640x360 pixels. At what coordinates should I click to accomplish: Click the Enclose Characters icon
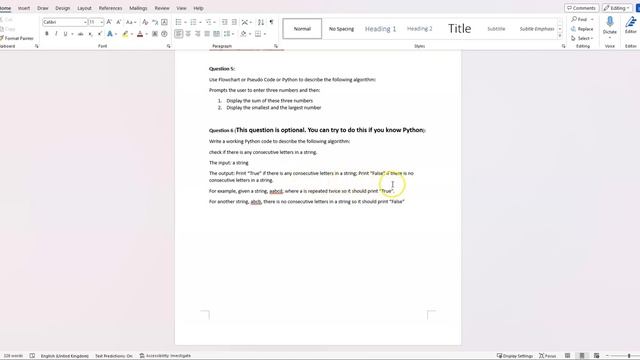tap(164, 34)
